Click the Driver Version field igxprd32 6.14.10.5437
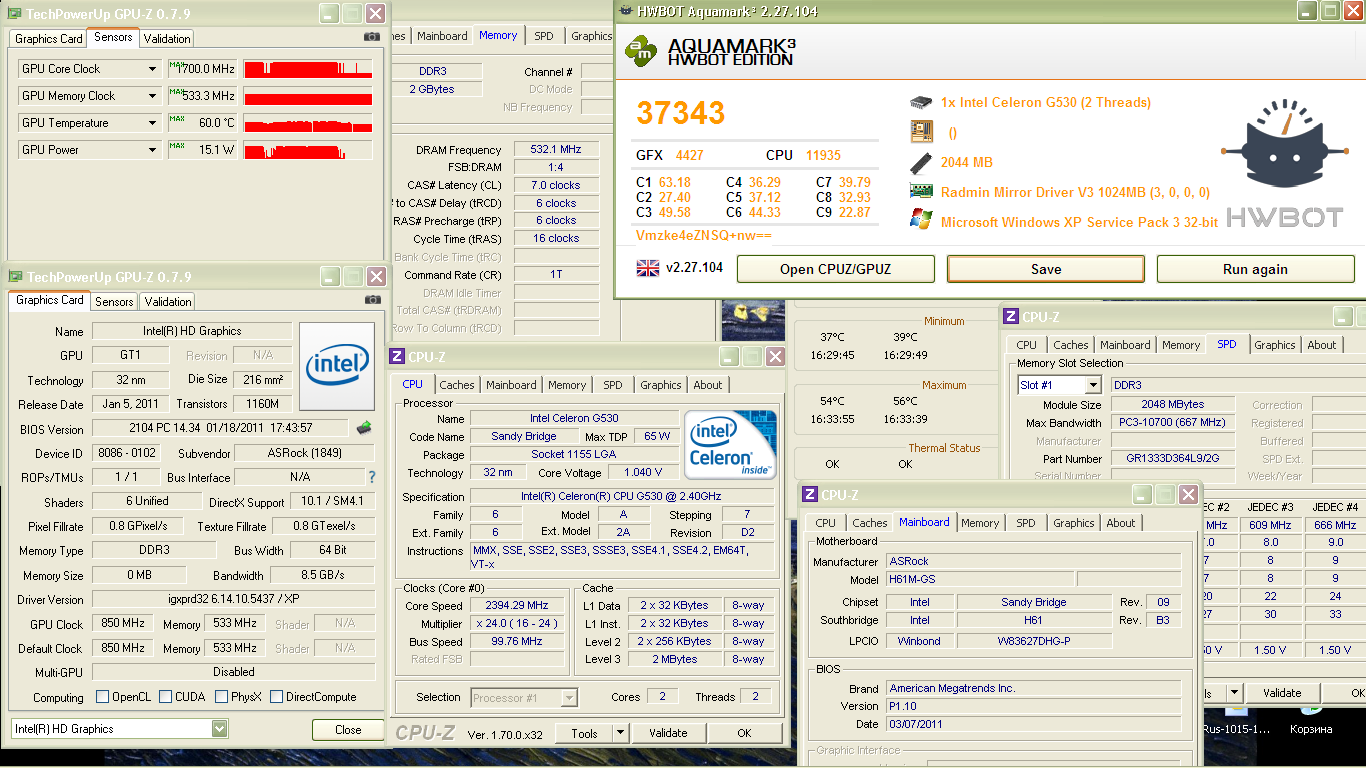 (234, 599)
